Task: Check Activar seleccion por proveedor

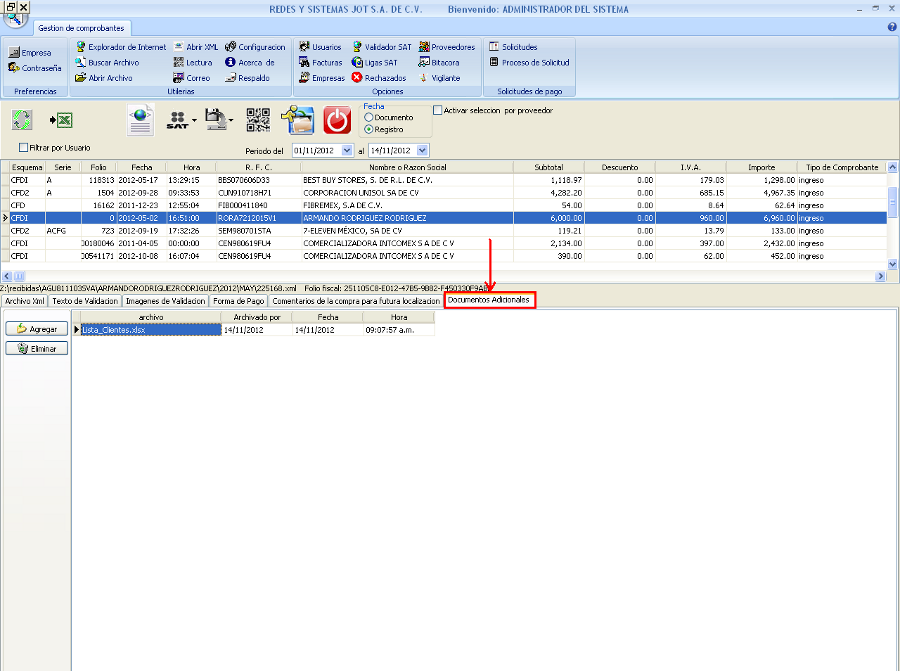Action: point(438,111)
